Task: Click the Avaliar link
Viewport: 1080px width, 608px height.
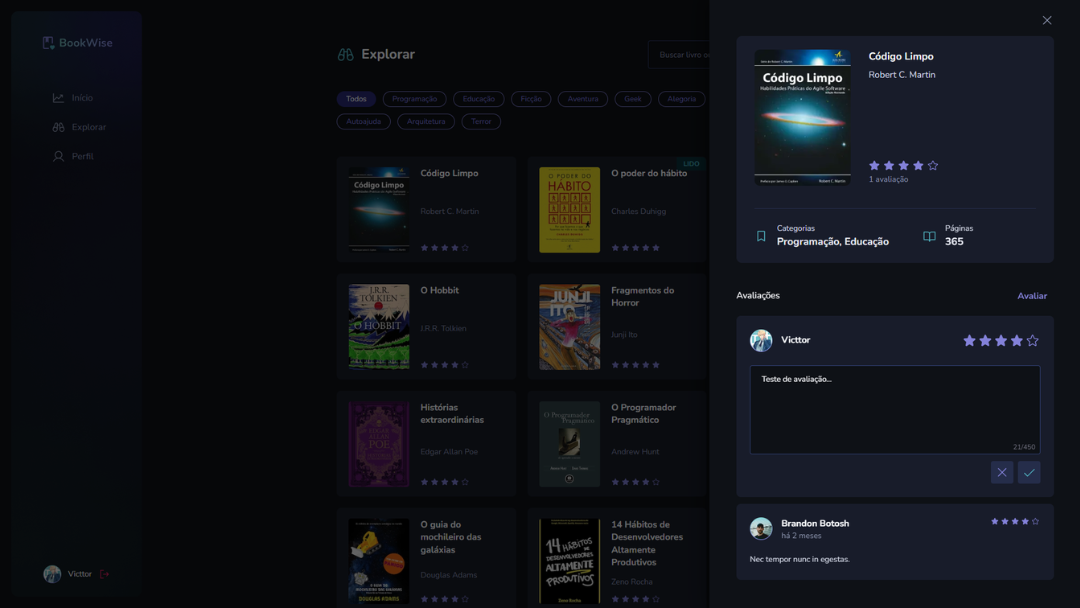Action: 1032,296
